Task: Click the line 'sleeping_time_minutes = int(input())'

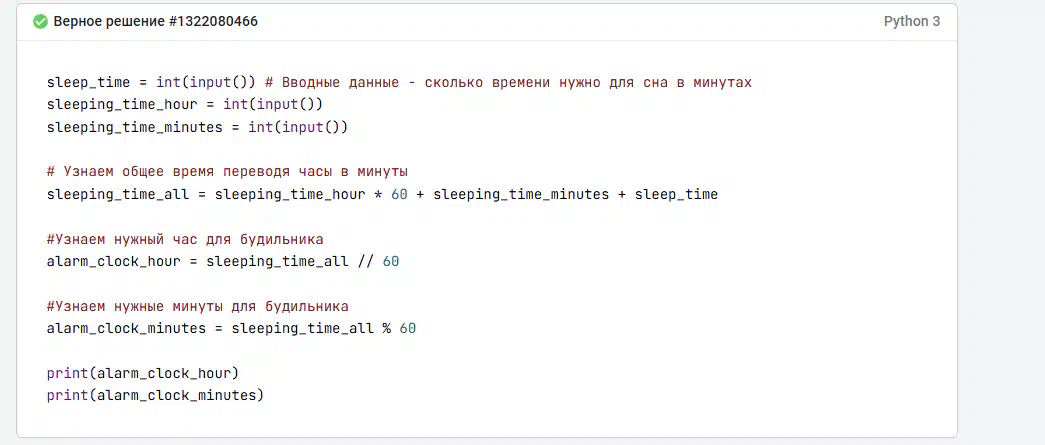Action: 197,127
